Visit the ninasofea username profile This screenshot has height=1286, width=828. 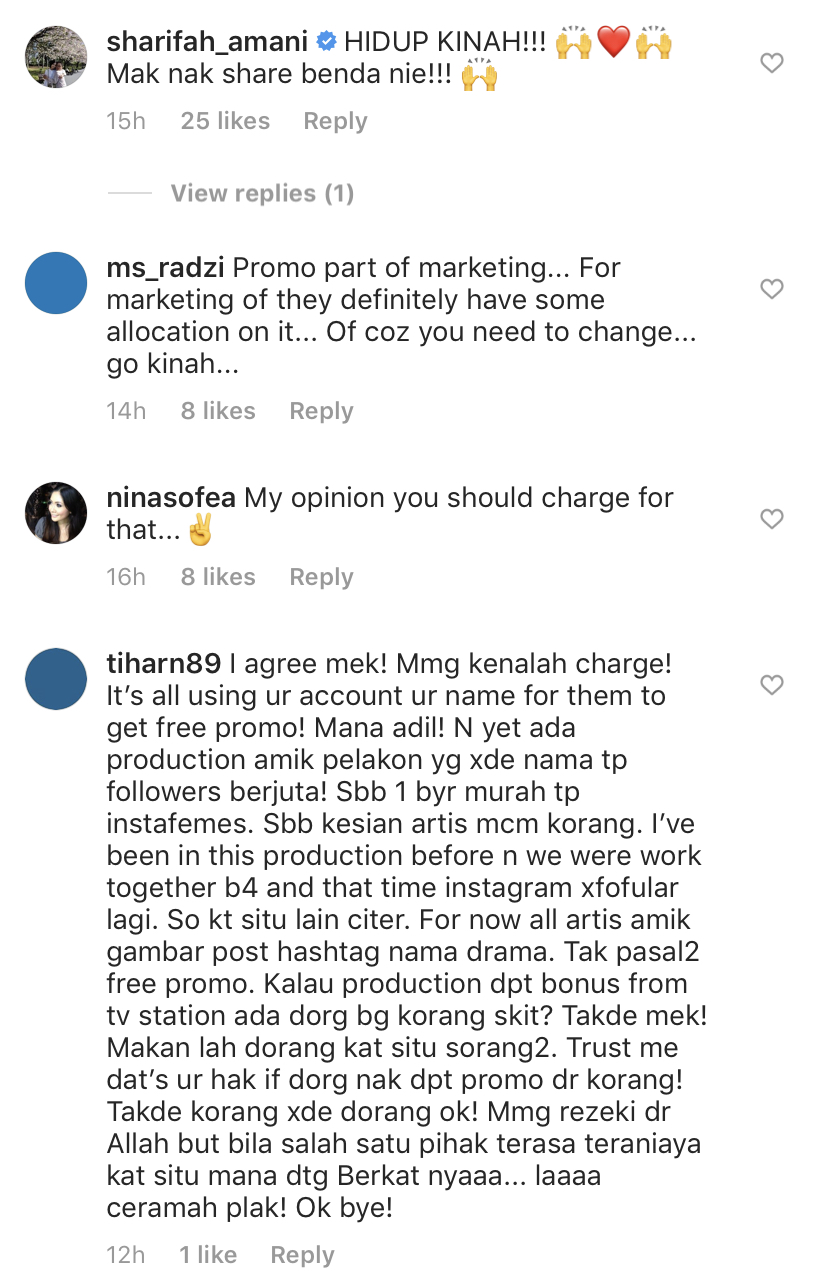tap(171, 498)
